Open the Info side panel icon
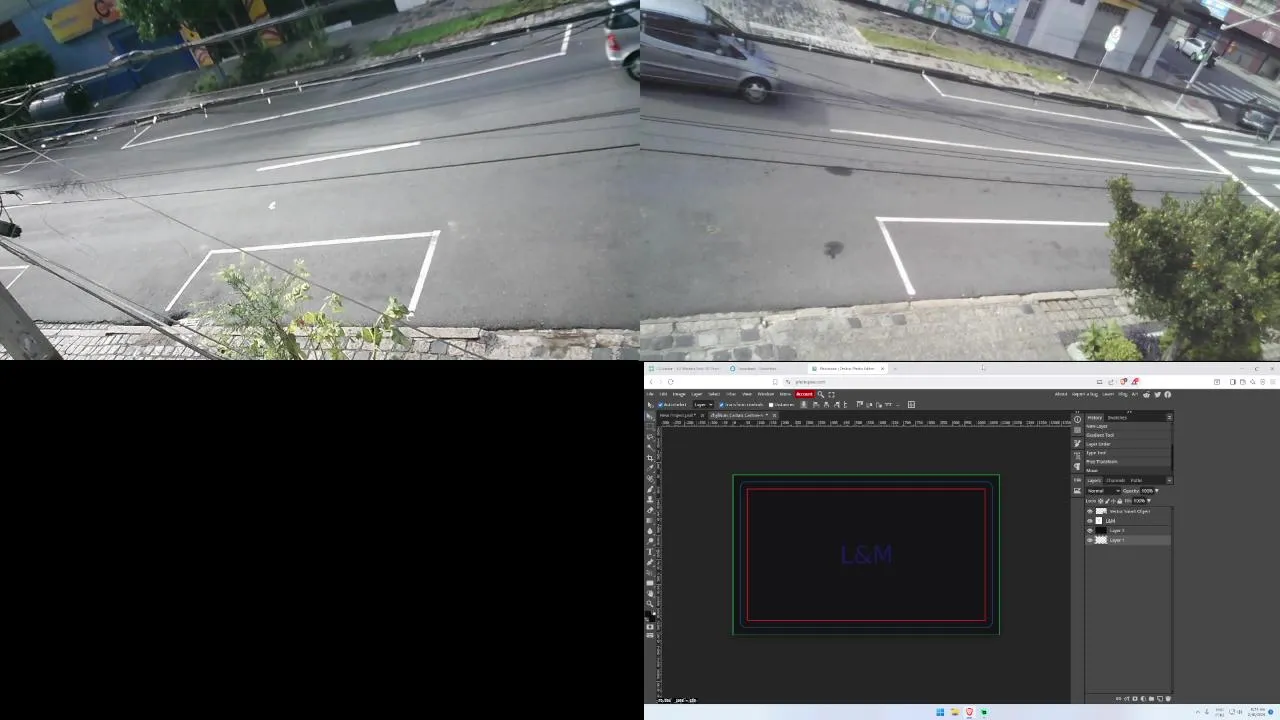Image resolution: width=1280 pixels, height=720 pixels. pos(1077,419)
